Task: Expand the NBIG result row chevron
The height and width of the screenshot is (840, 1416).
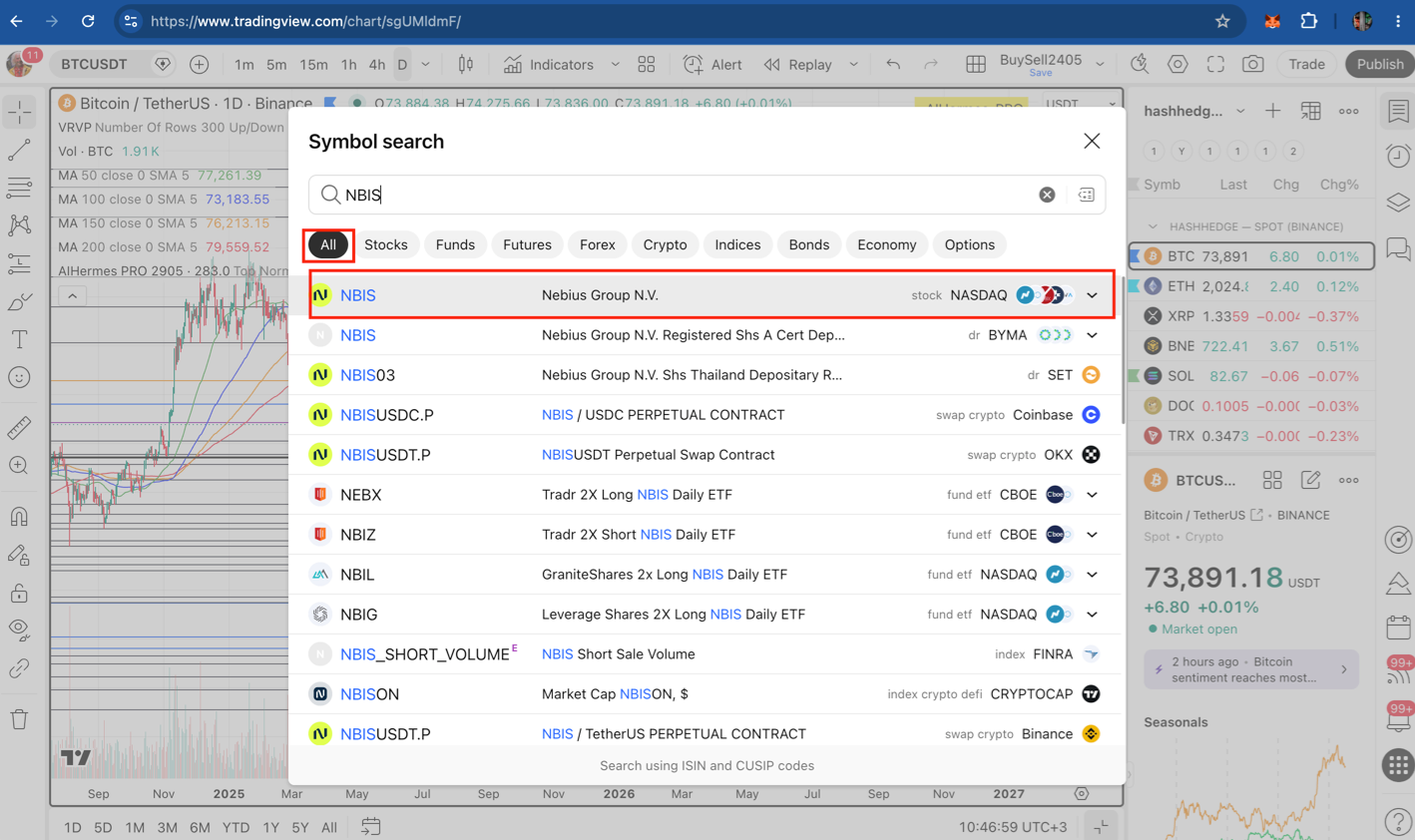Action: pyautogui.click(x=1093, y=615)
